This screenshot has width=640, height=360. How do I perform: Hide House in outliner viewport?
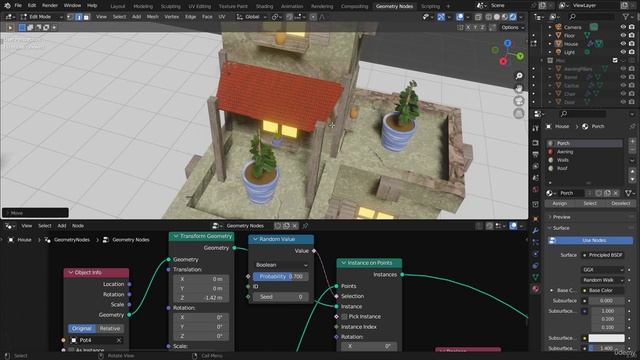click(623, 44)
